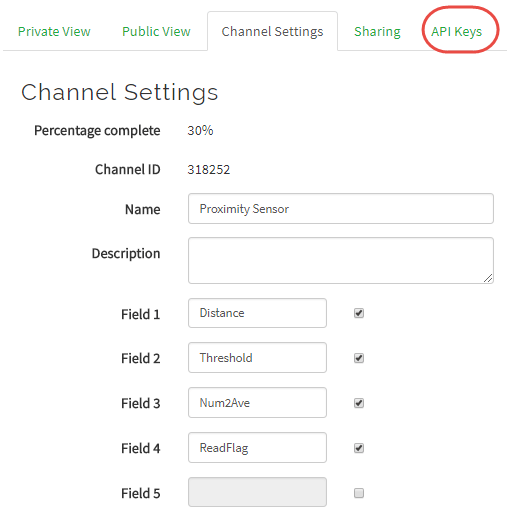
Task: Switch to the Private View tab
Action: pyautogui.click(x=54, y=32)
